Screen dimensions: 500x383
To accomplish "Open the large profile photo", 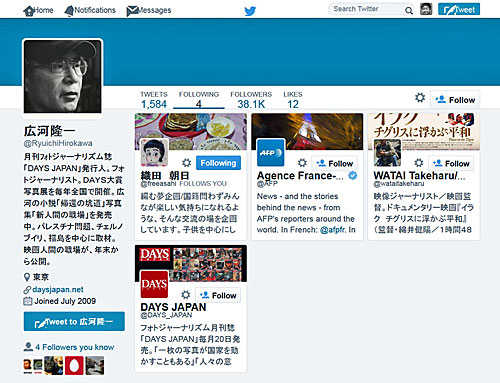I will [62, 76].
